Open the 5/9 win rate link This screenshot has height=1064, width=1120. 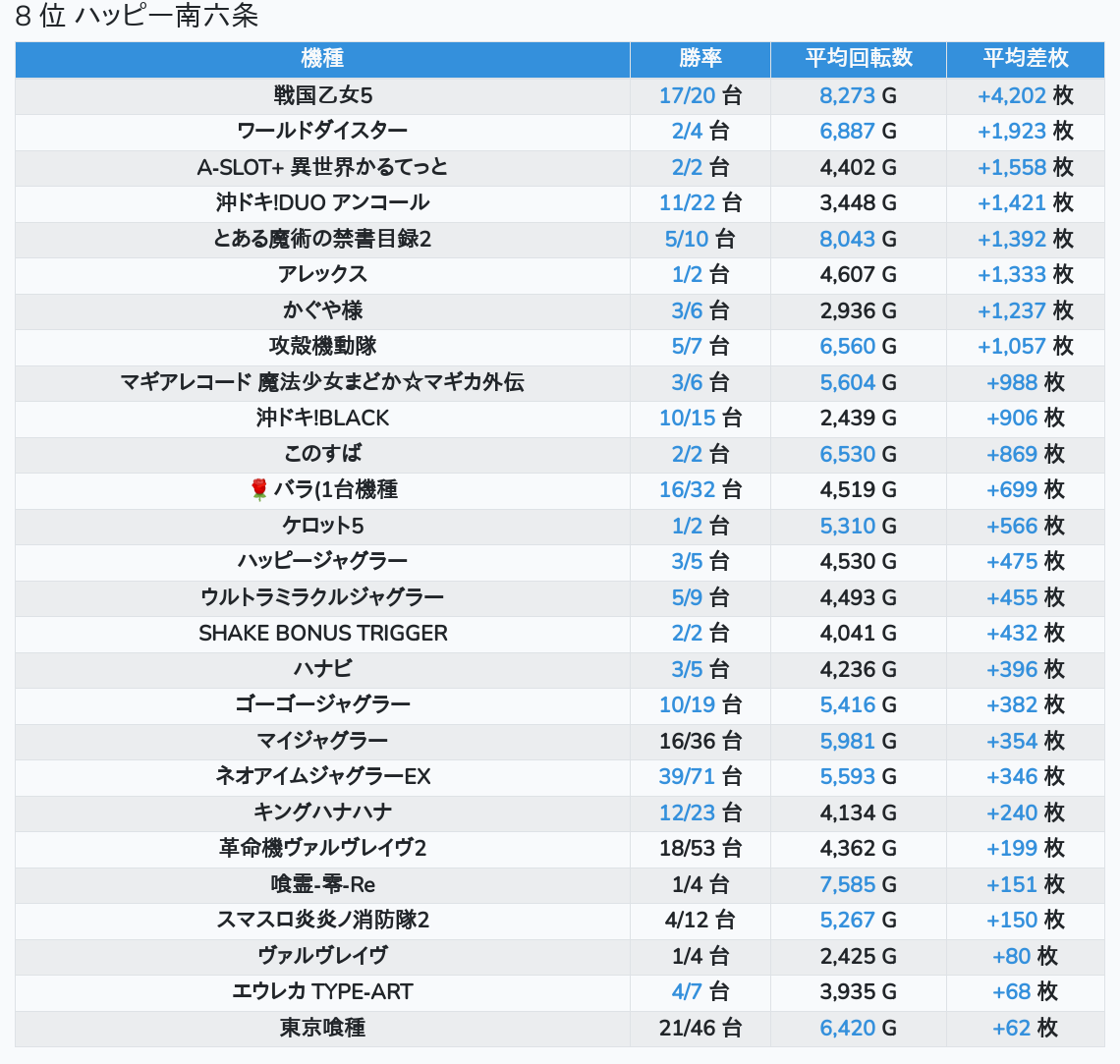(687, 597)
